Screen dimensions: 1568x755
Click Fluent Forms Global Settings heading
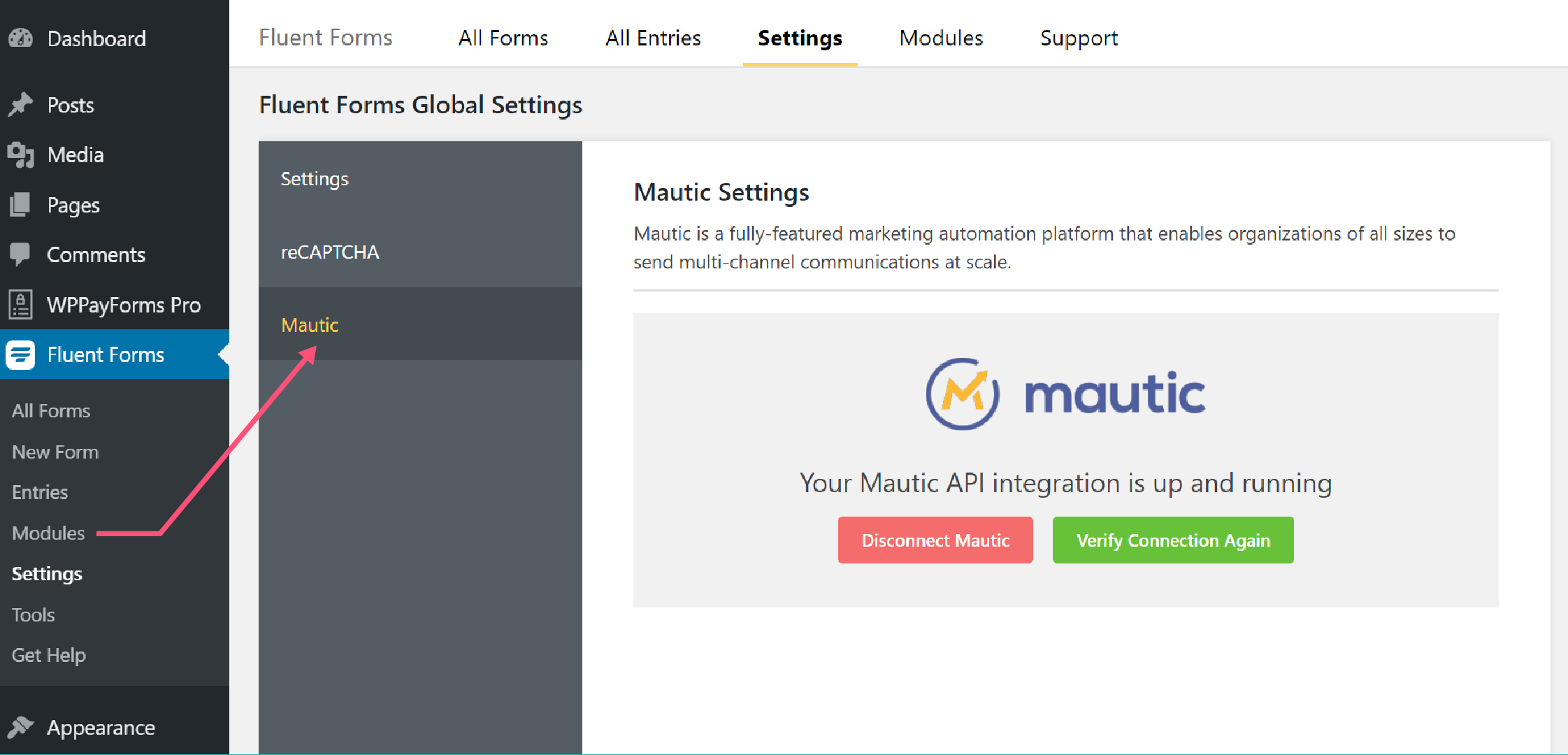(420, 105)
